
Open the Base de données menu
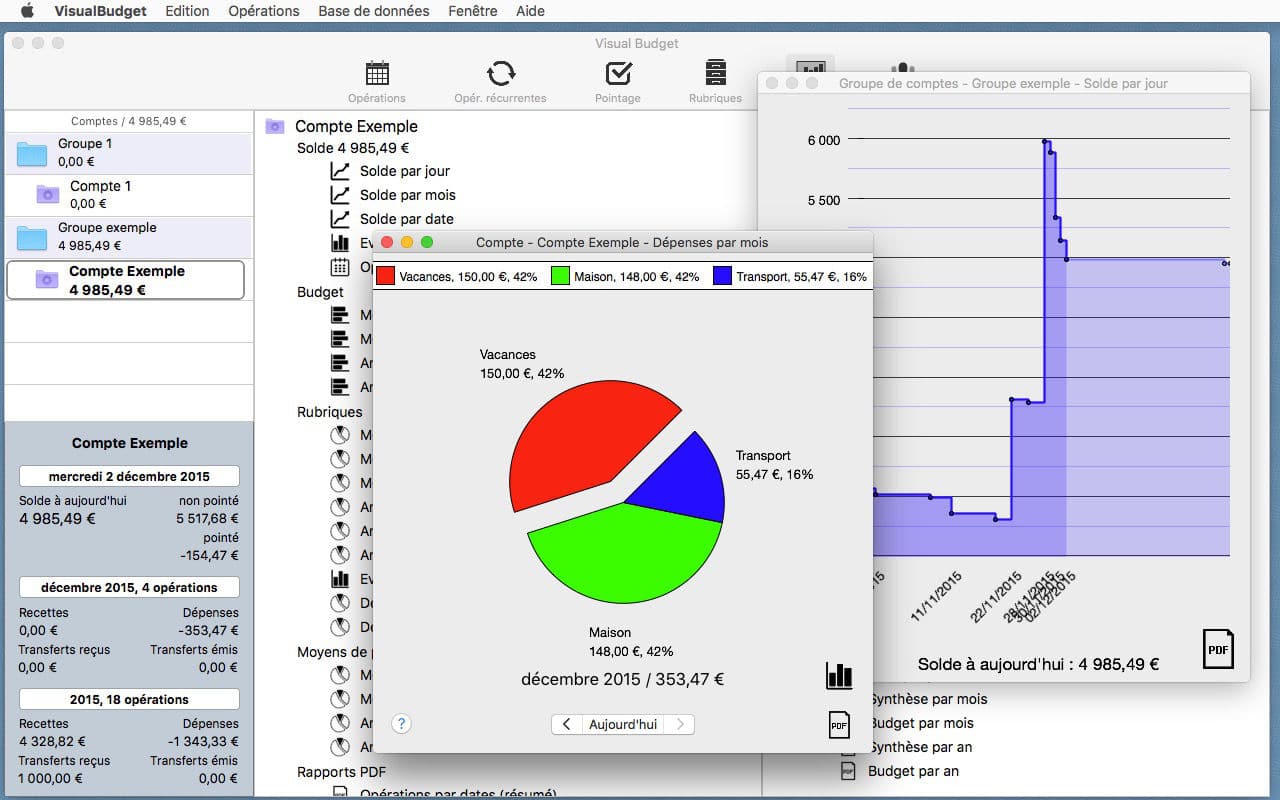373,11
